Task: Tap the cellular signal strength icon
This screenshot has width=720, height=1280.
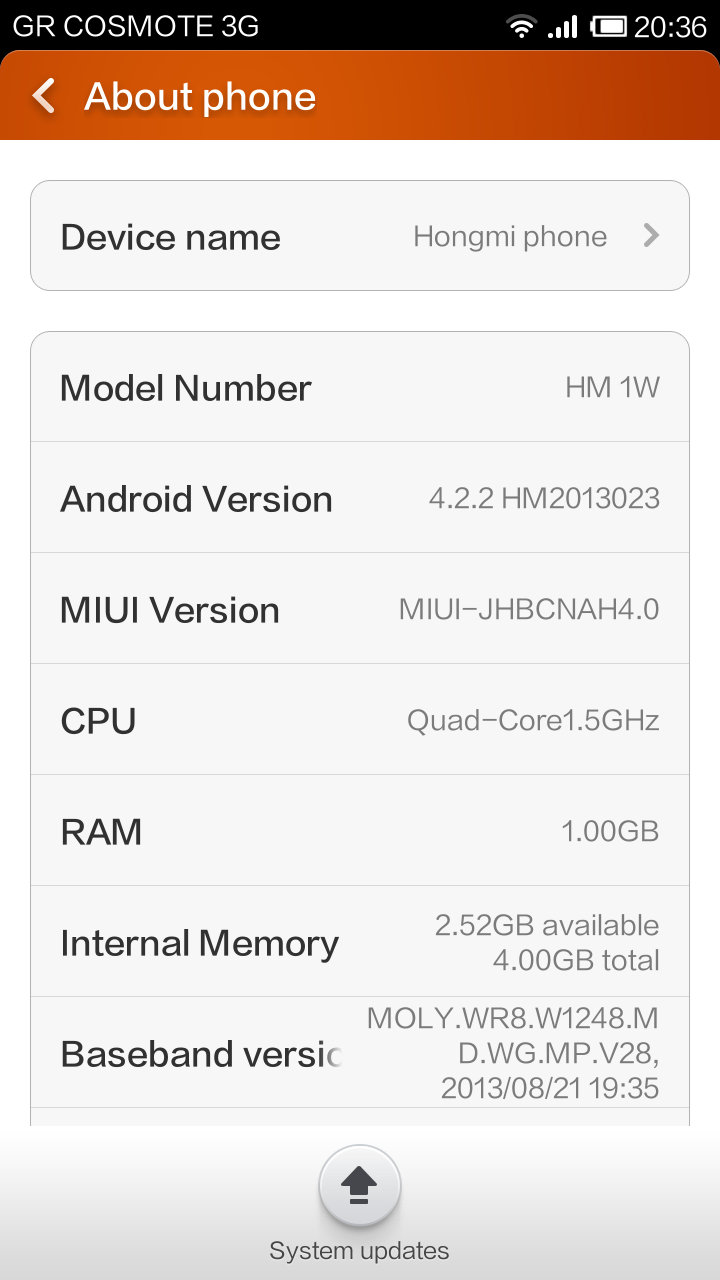Action: [x=563, y=26]
